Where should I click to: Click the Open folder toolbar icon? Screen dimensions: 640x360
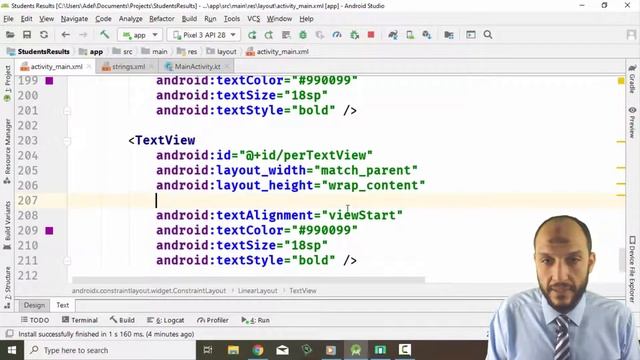[x=10, y=35]
